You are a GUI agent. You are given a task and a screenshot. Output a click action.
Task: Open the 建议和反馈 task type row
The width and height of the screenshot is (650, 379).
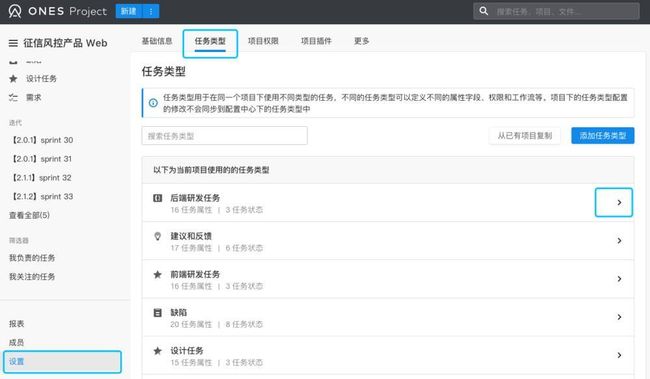coord(388,241)
